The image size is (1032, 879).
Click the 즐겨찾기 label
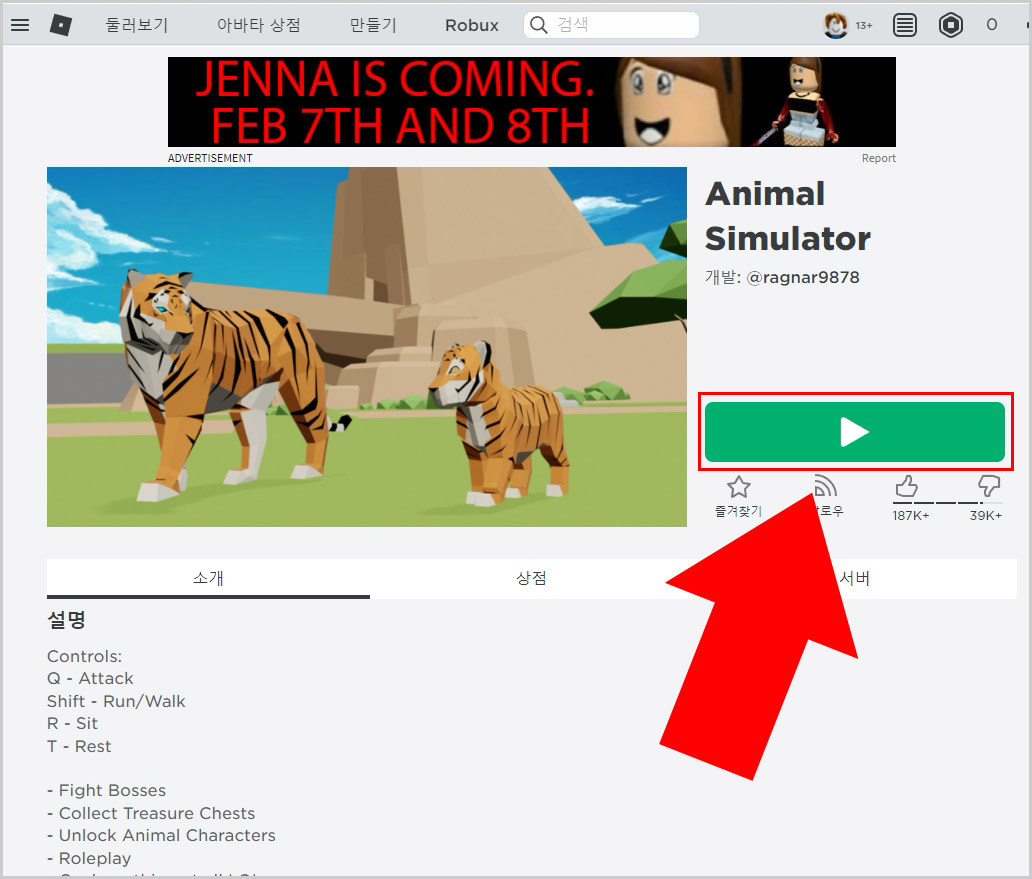[x=738, y=511]
